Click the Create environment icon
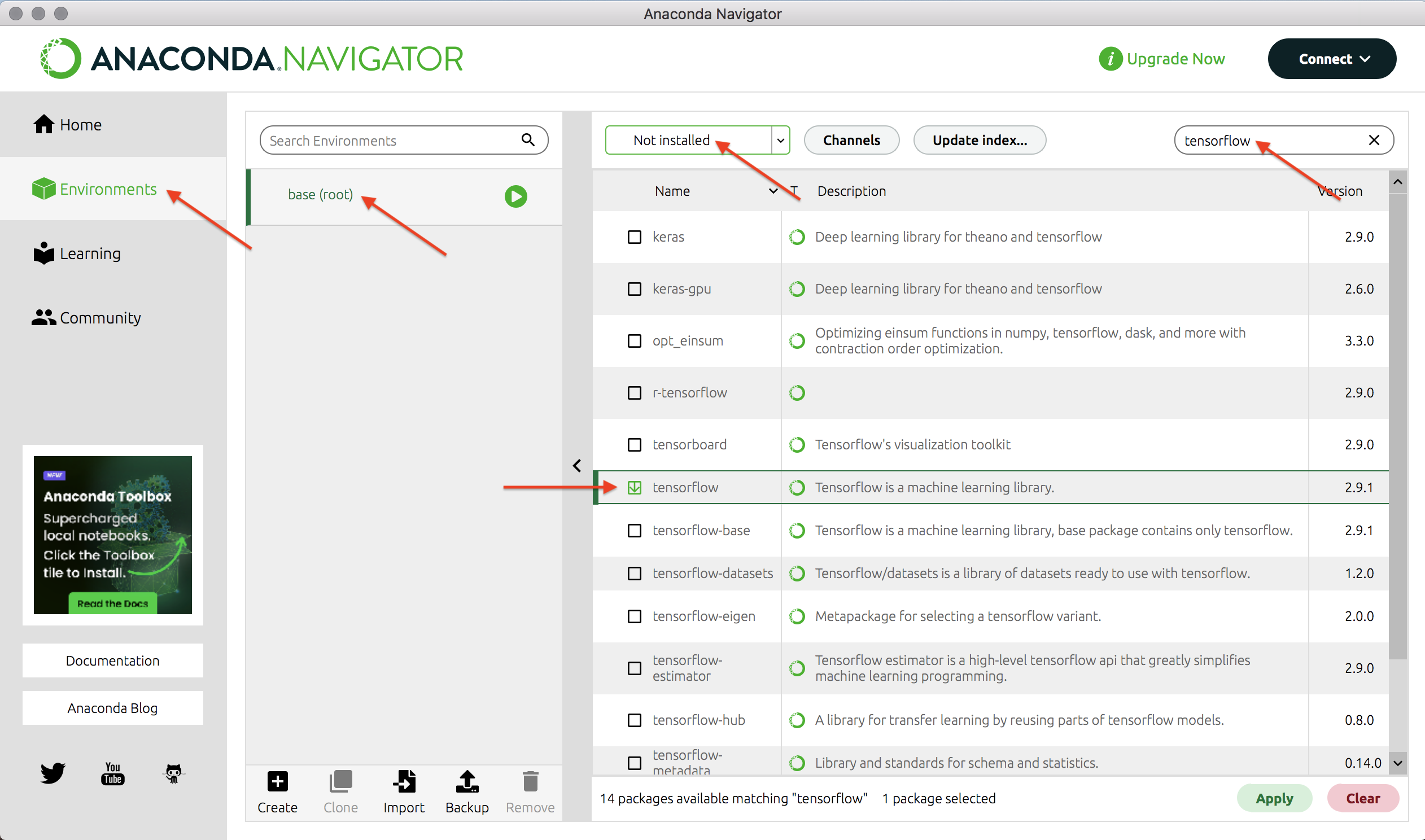This screenshot has width=1425, height=840. 277,782
